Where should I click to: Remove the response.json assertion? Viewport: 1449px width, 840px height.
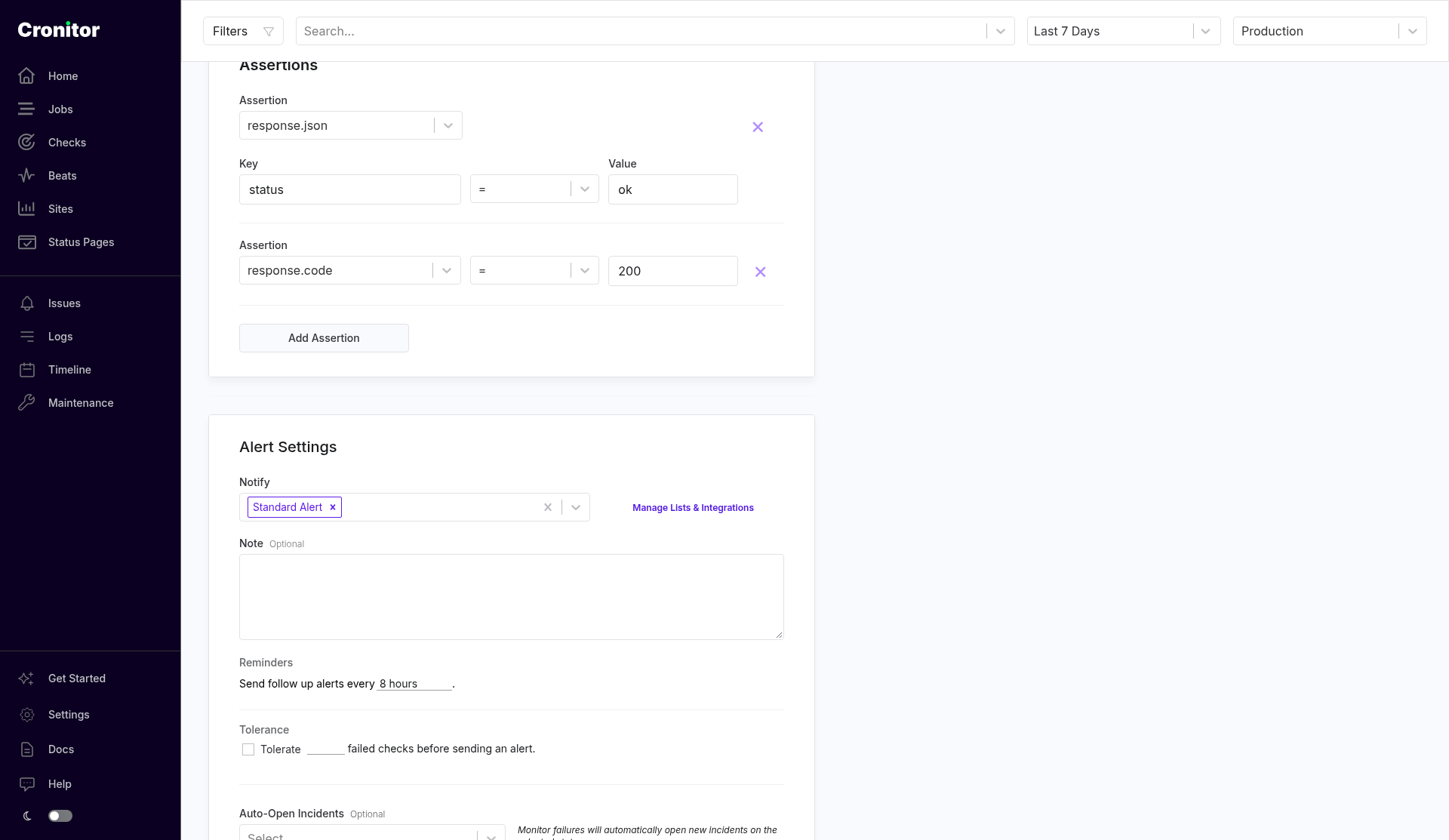click(758, 127)
